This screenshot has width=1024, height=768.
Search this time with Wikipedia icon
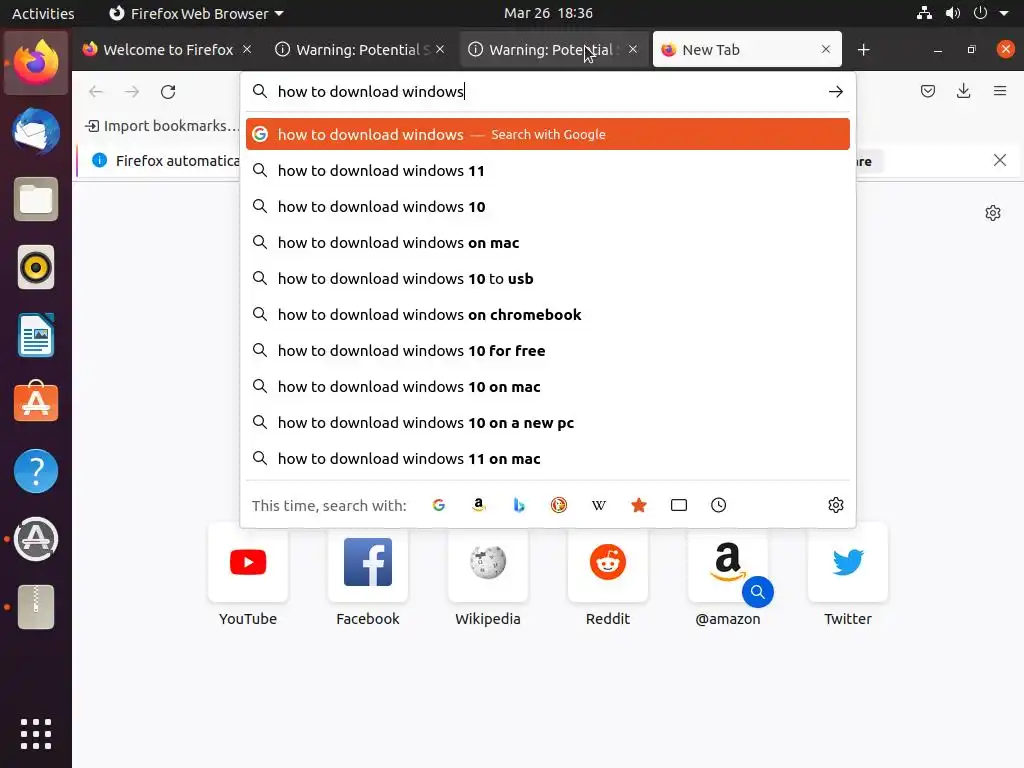[599, 505]
